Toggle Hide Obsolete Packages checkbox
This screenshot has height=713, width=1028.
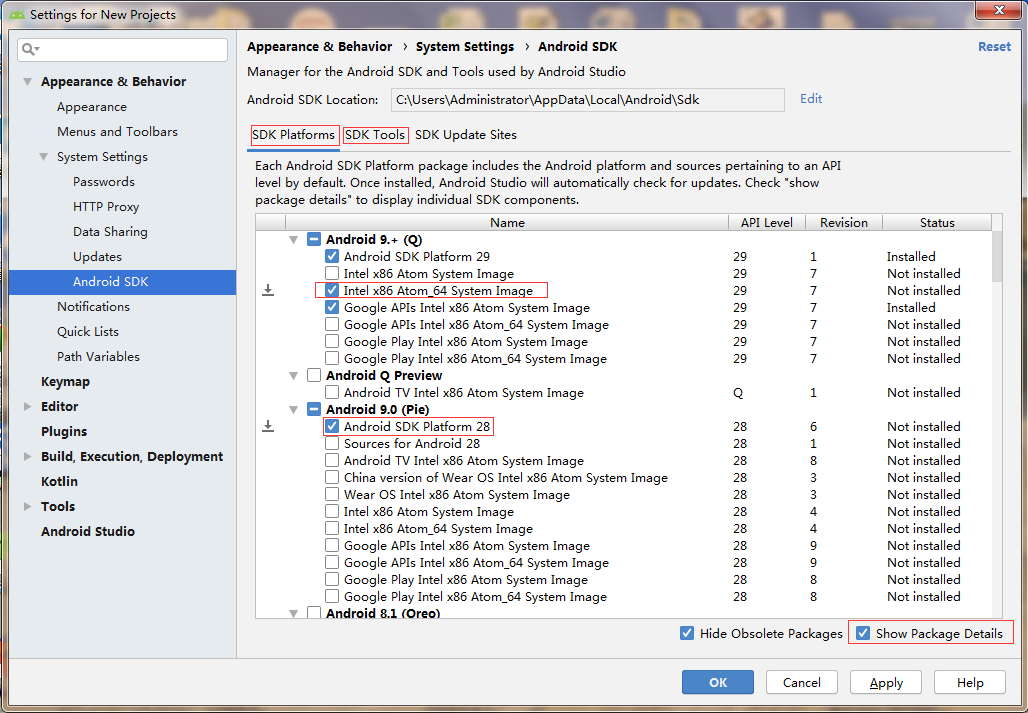[687, 633]
